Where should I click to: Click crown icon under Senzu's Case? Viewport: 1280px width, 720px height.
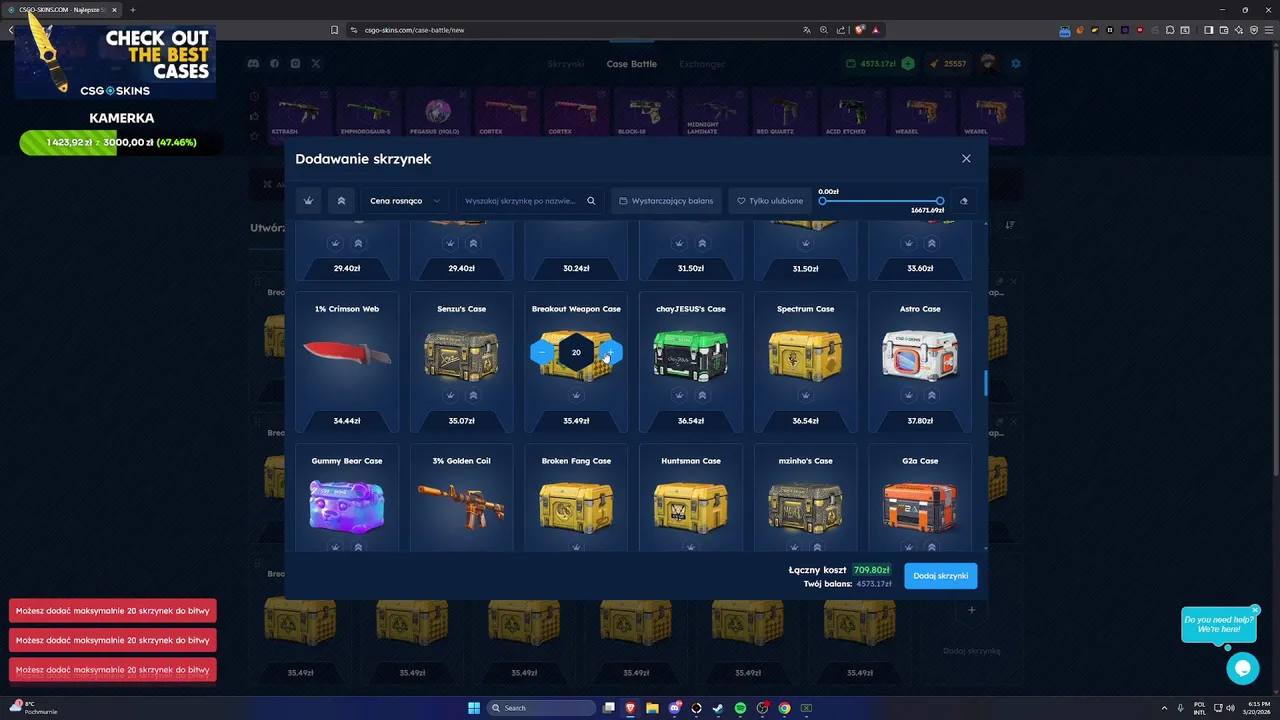point(450,395)
